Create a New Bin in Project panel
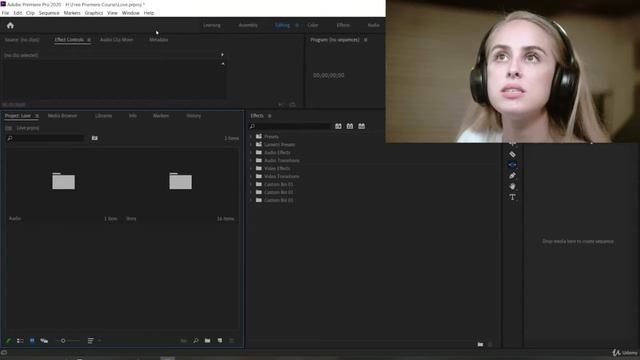This screenshot has width=640, height=360. (x=207, y=340)
